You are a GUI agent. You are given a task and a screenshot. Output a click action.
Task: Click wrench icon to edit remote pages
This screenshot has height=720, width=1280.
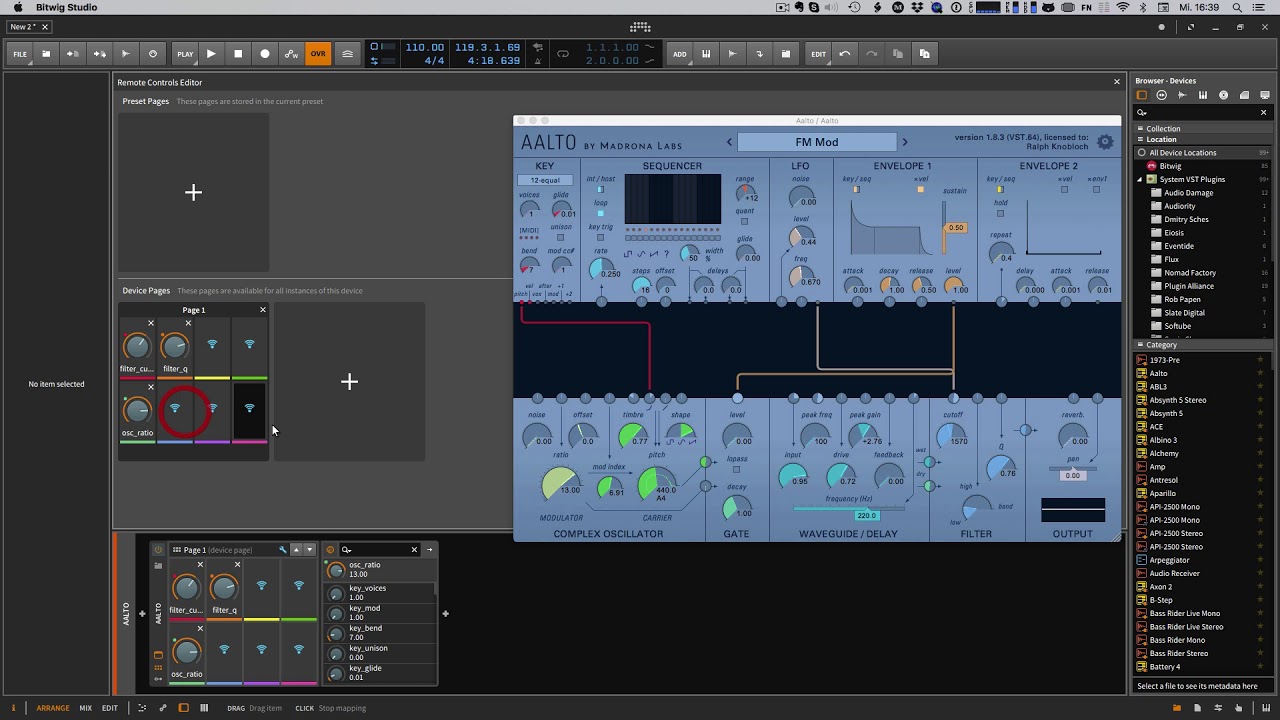pos(283,550)
